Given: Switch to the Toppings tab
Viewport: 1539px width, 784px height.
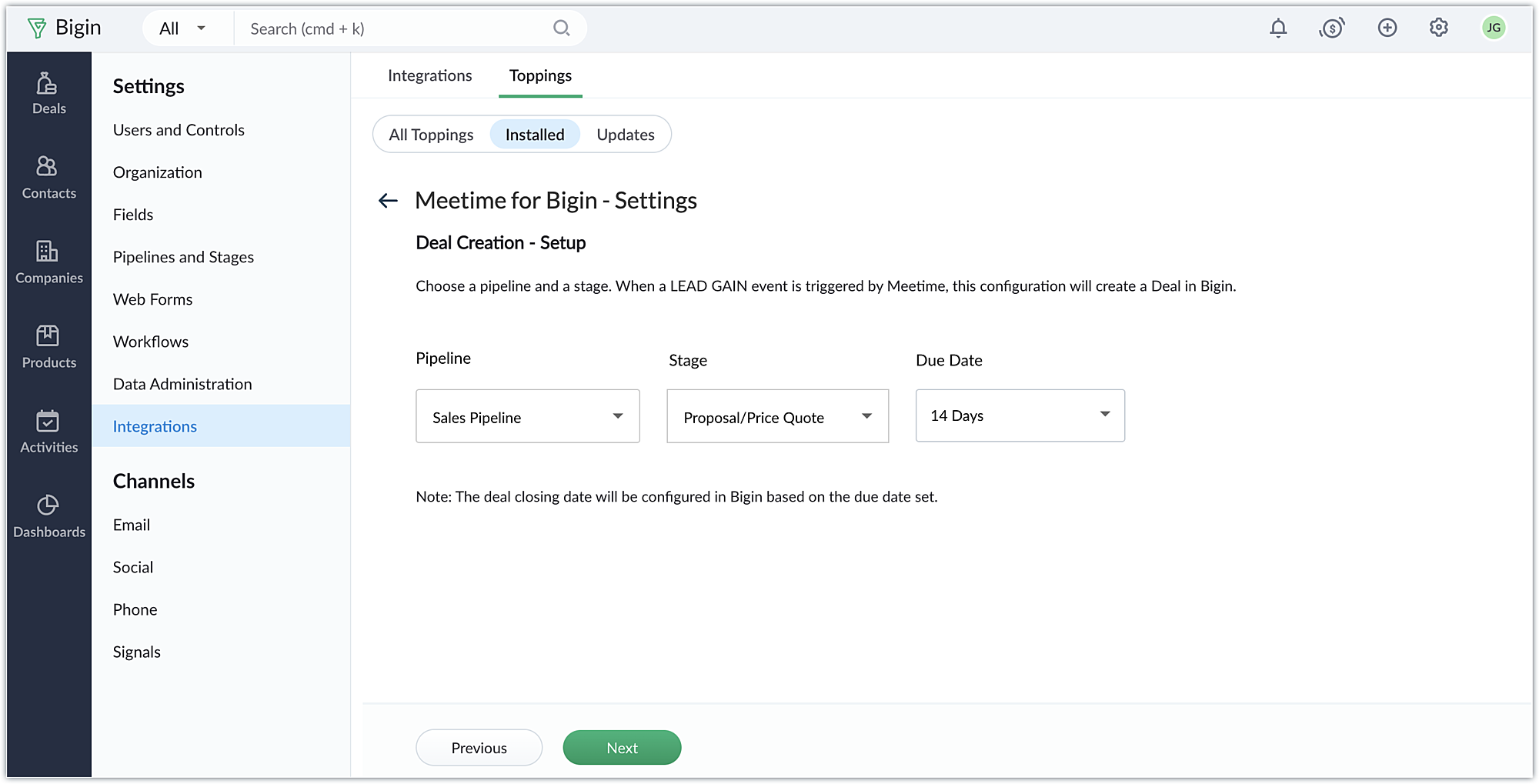Looking at the screenshot, I should click(x=540, y=75).
